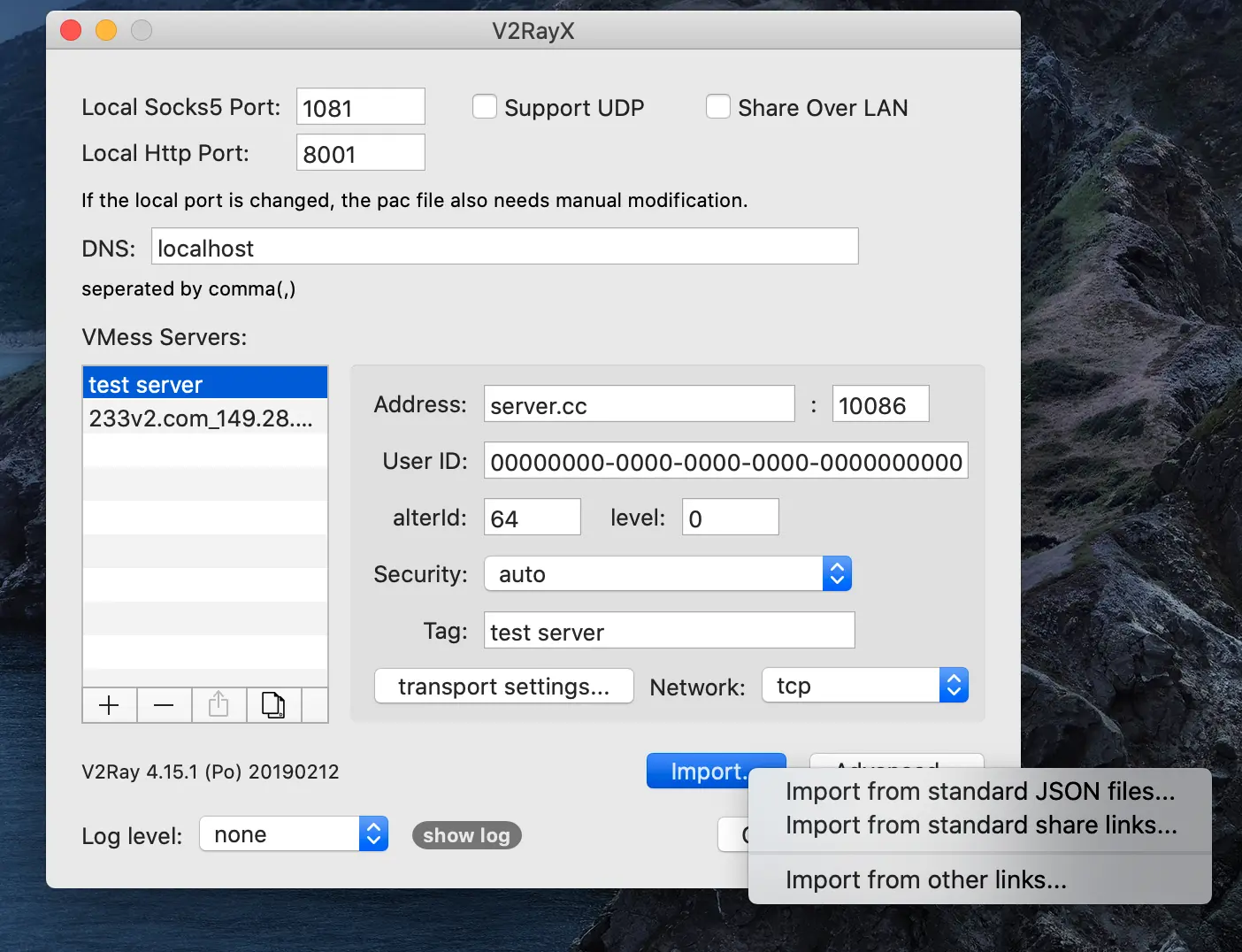
Task: Click the Tag field with test server
Action: (670, 631)
